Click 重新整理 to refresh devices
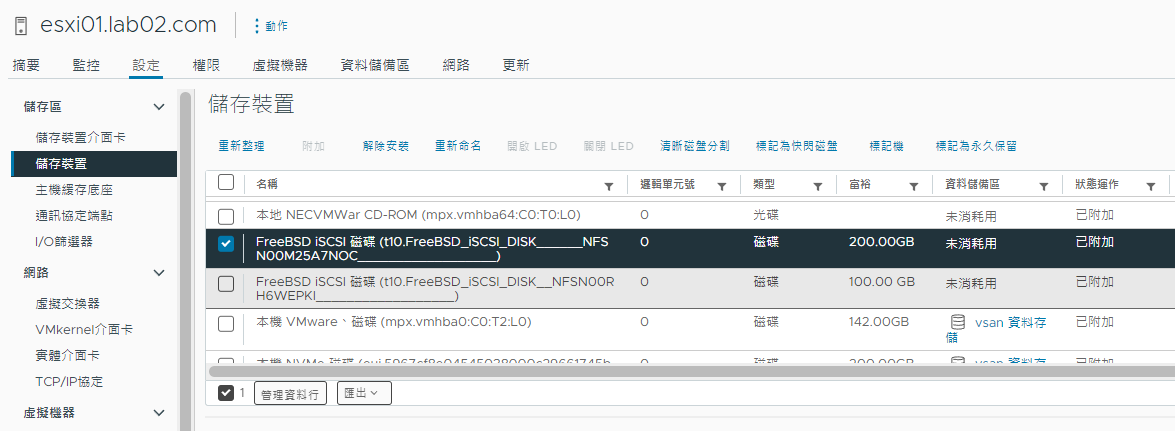 pos(241,146)
